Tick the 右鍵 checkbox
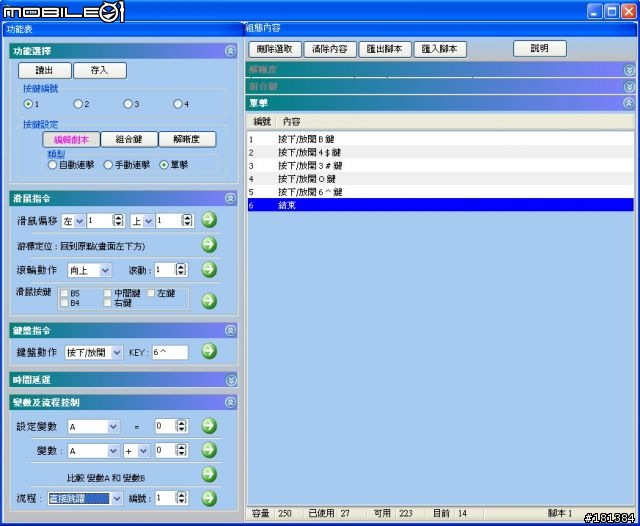 pos(107,303)
